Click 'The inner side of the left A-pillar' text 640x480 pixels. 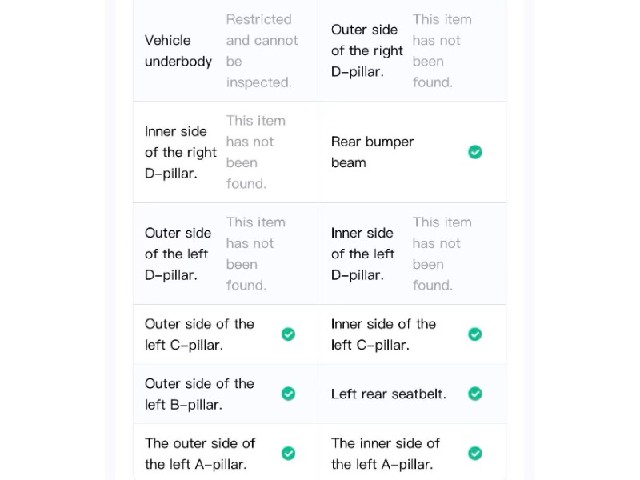pos(385,453)
